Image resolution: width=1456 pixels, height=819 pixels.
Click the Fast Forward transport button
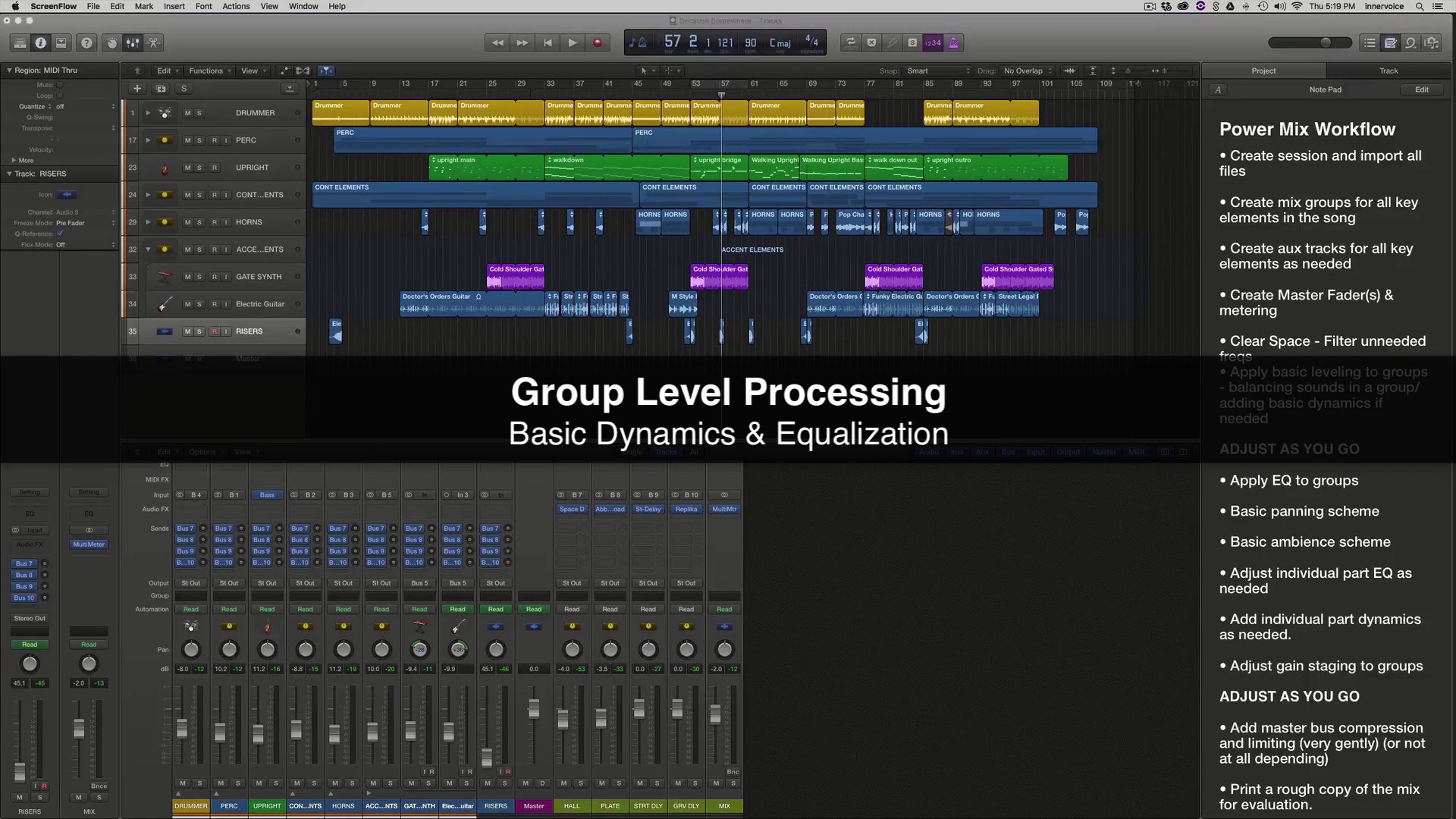[522, 43]
